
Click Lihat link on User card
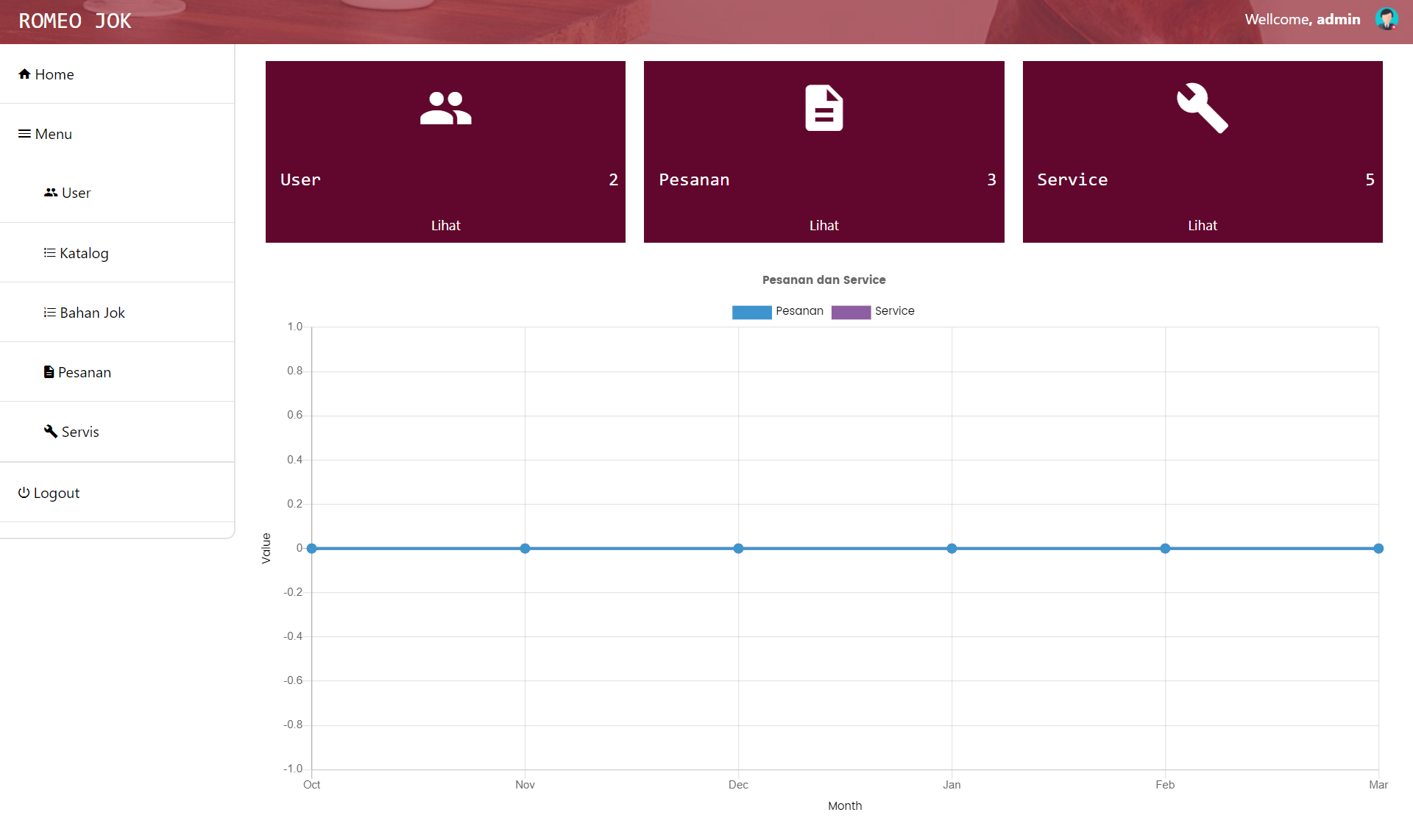pos(445,226)
